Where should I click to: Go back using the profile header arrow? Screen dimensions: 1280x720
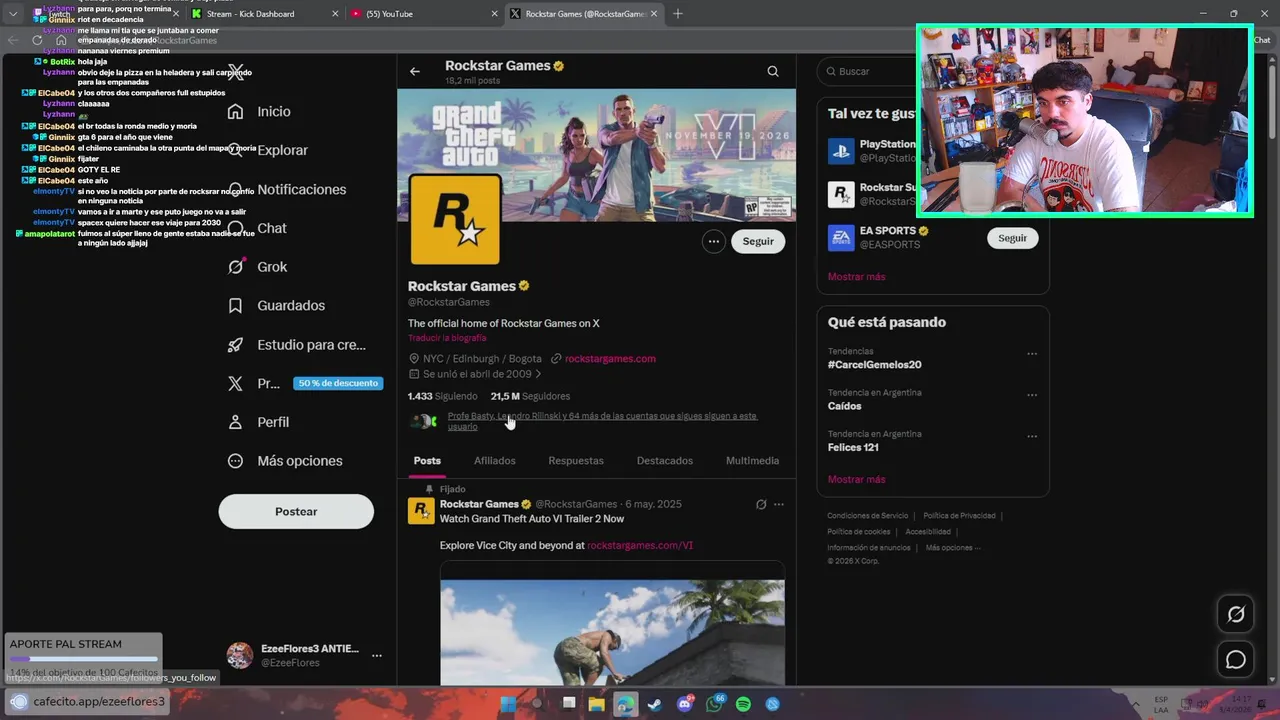[415, 71]
